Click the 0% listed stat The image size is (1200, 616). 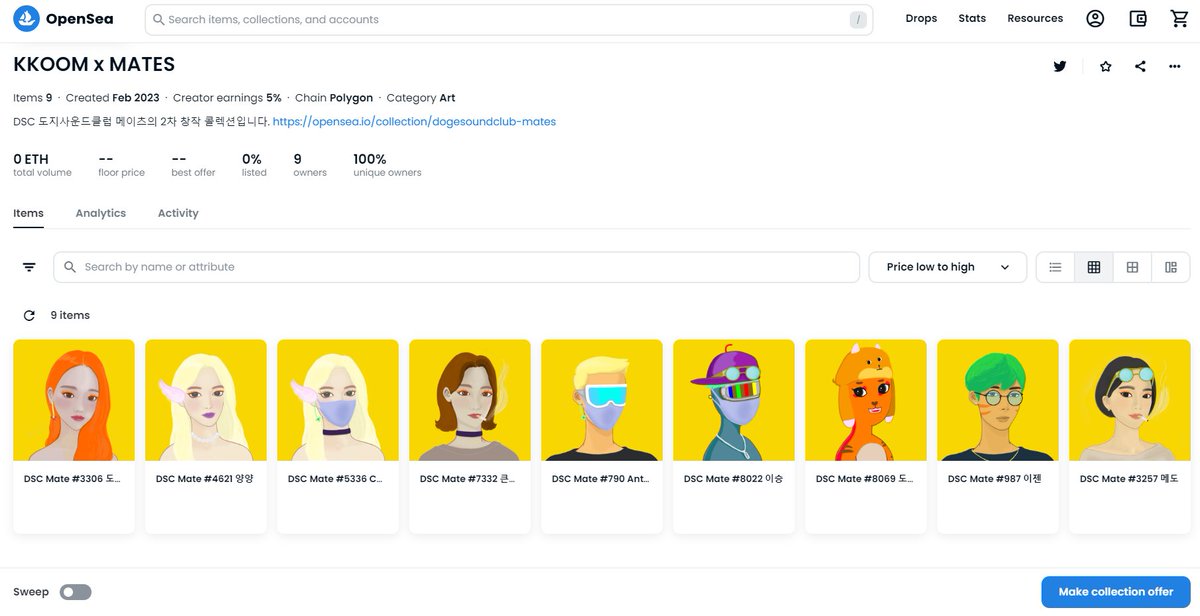click(254, 165)
